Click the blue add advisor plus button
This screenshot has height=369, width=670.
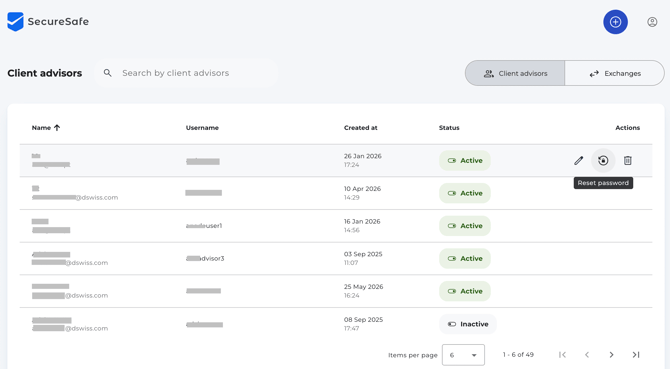[x=615, y=22]
